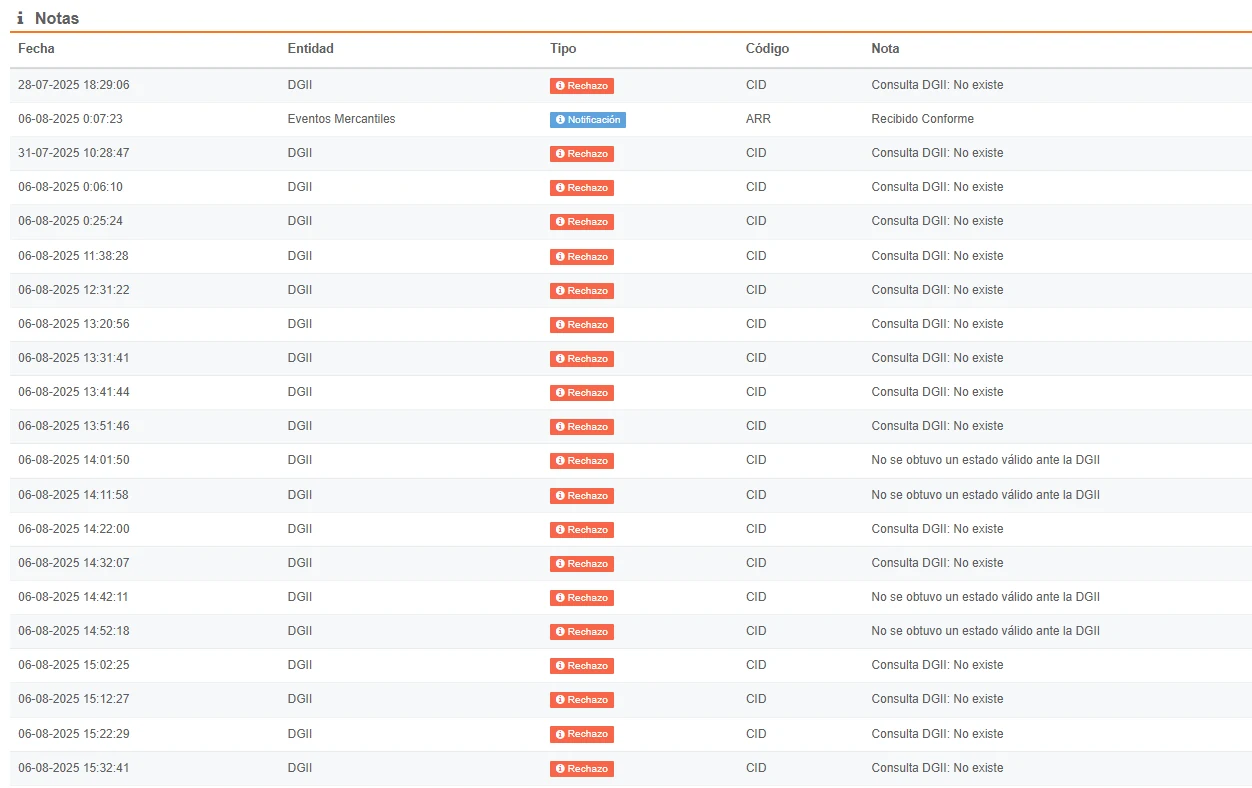Screen dimensions: 1252x788
Task: Click Rechazo badge in 06-08-2025 14:52:18 row
Action: point(582,632)
